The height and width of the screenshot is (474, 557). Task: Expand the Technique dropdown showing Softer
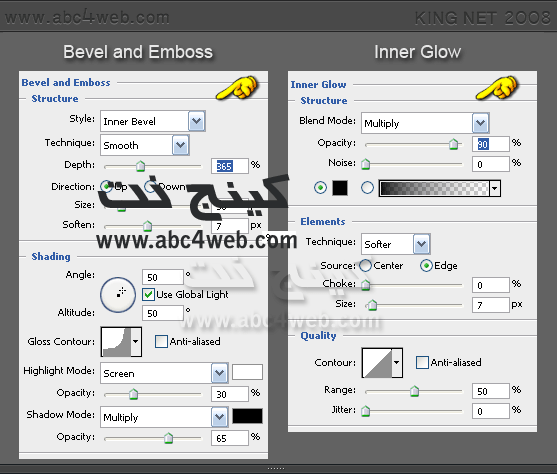tap(396, 244)
